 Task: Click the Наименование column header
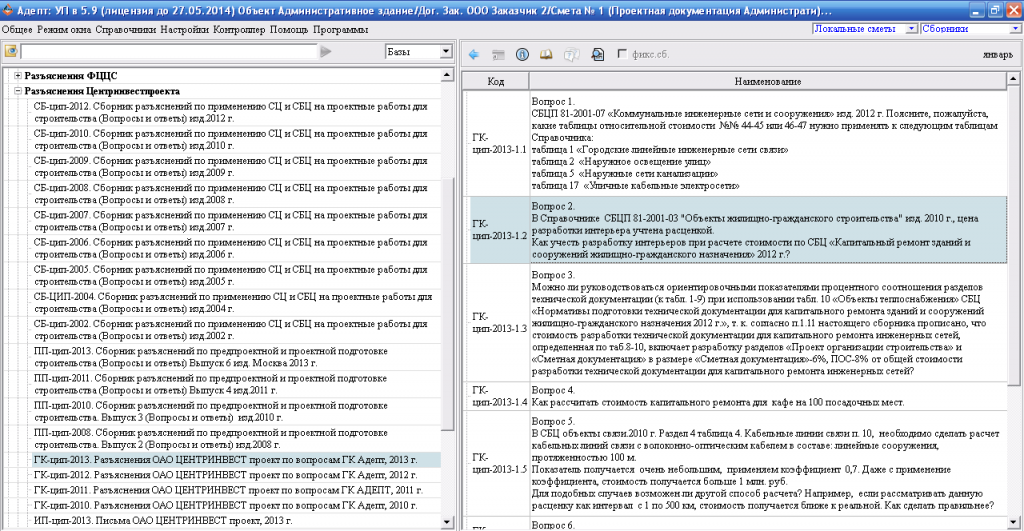pyautogui.click(x=768, y=81)
